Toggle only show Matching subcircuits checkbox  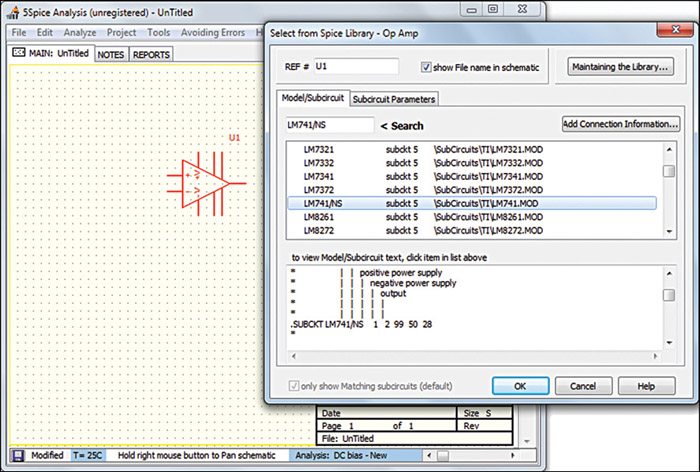[x=292, y=385]
